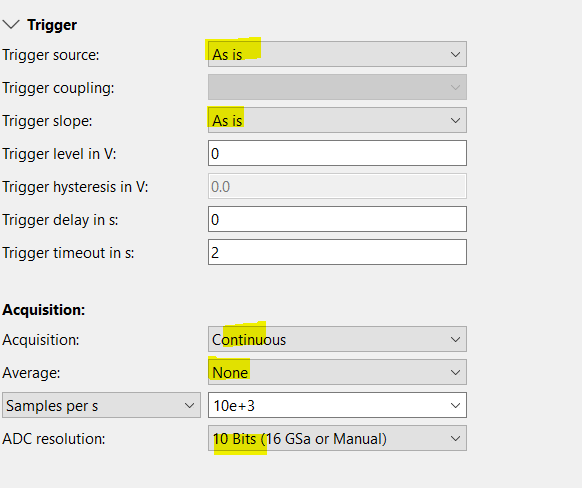Open the Trigger slope dropdown
This screenshot has width=582, height=488.
[337, 120]
